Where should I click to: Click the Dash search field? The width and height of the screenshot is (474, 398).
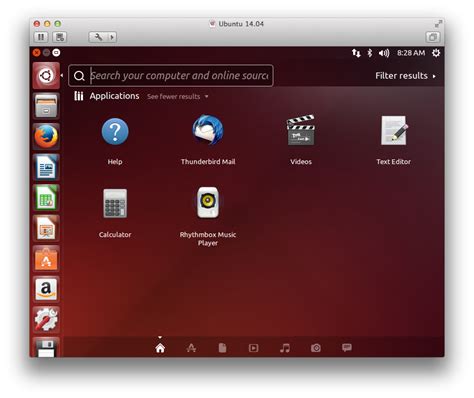pyautogui.click(x=171, y=76)
